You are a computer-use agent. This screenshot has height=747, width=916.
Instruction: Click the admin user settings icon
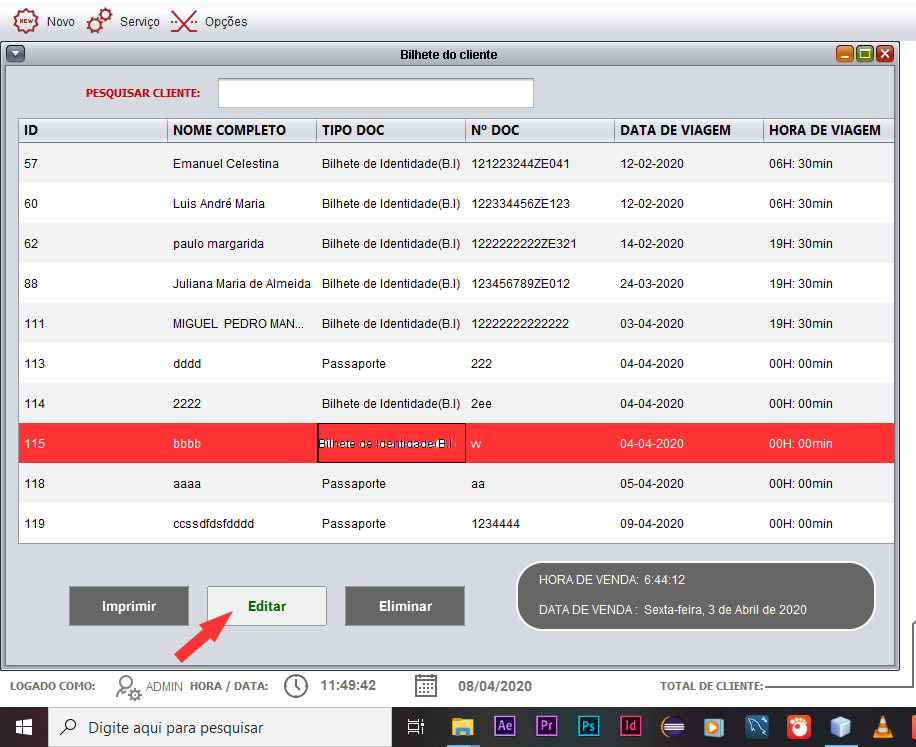click(128, 687)
